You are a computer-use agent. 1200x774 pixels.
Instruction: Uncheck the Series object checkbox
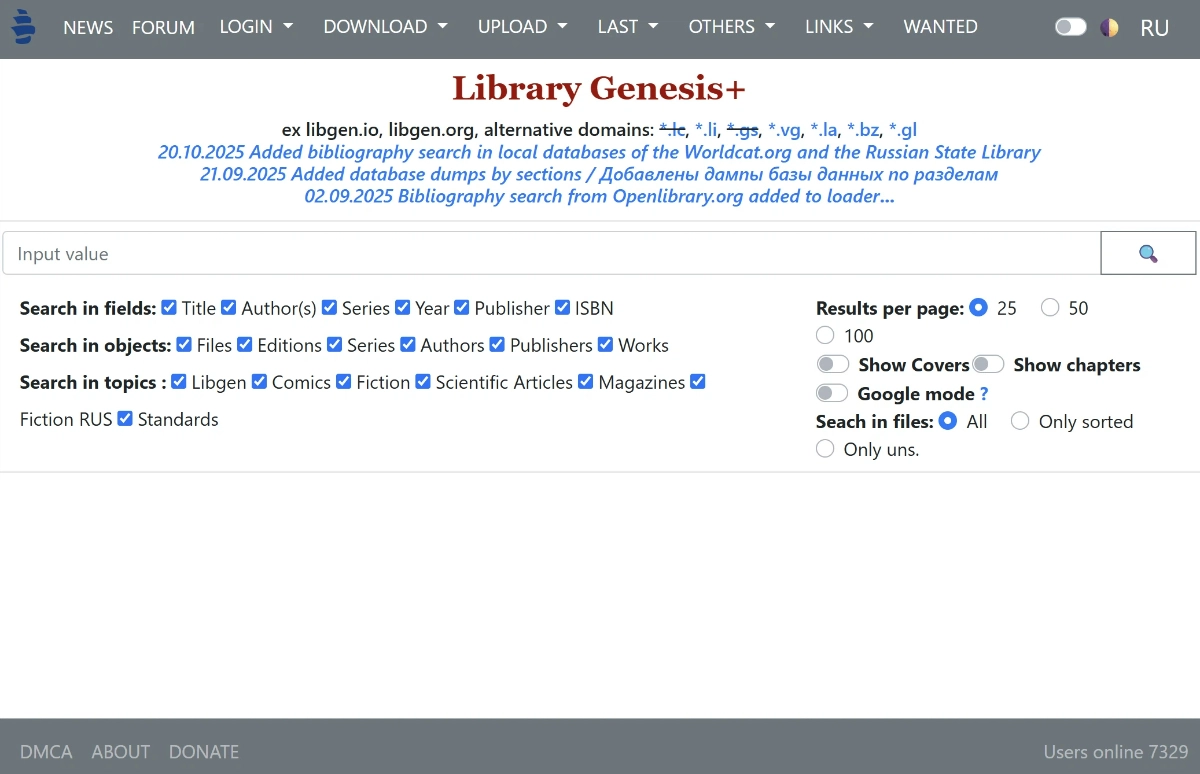[x=335, y=345]
